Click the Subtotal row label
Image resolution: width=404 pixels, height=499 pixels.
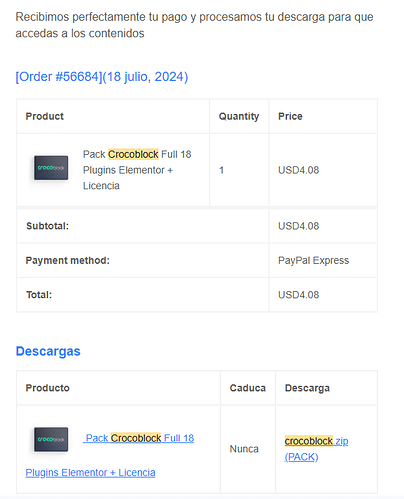(x=47, y=226)
